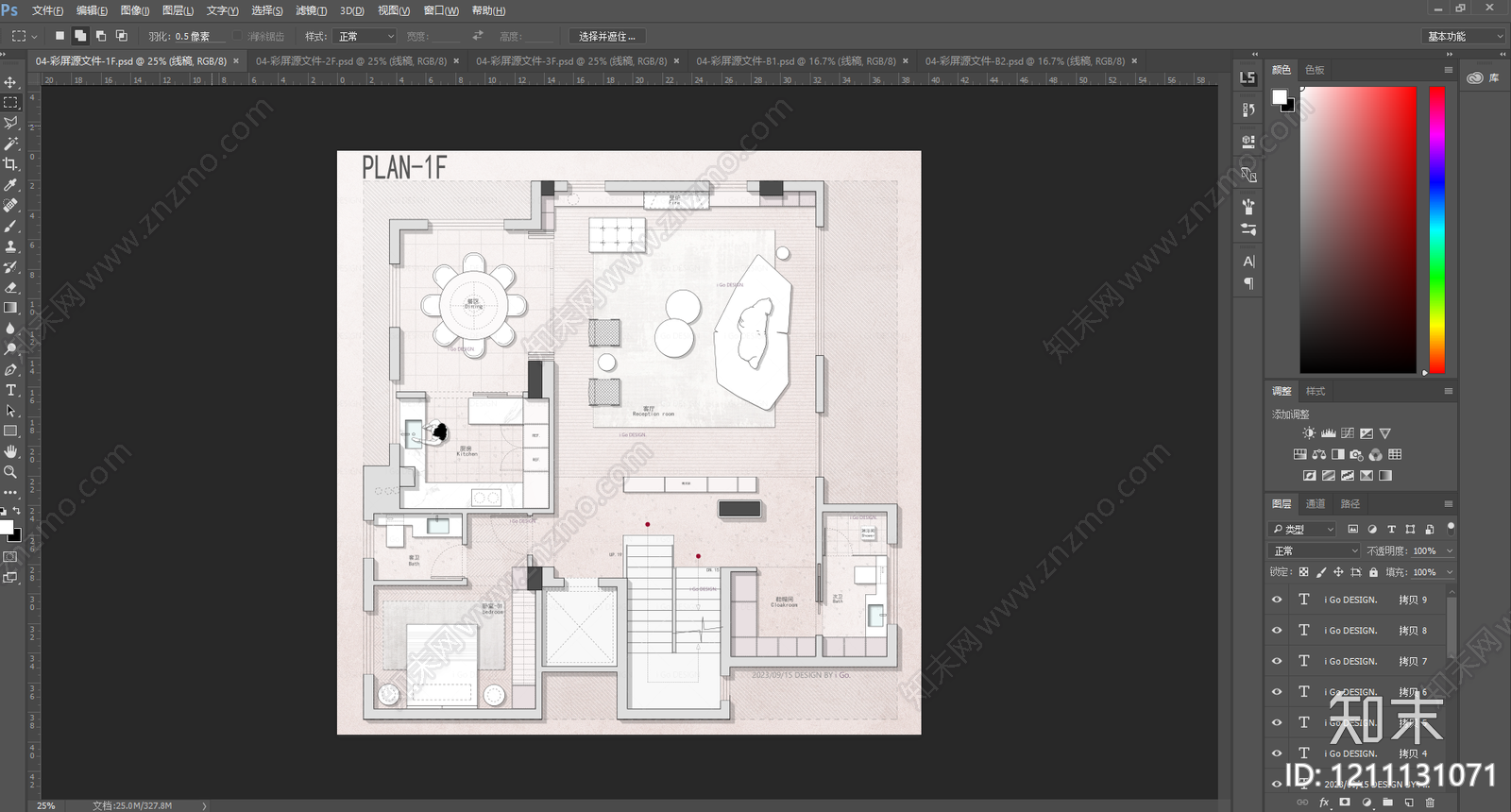Select the Polygonal Lasso tool
The width and height of the screenshot is (1511, 812).
click(10, 123)
